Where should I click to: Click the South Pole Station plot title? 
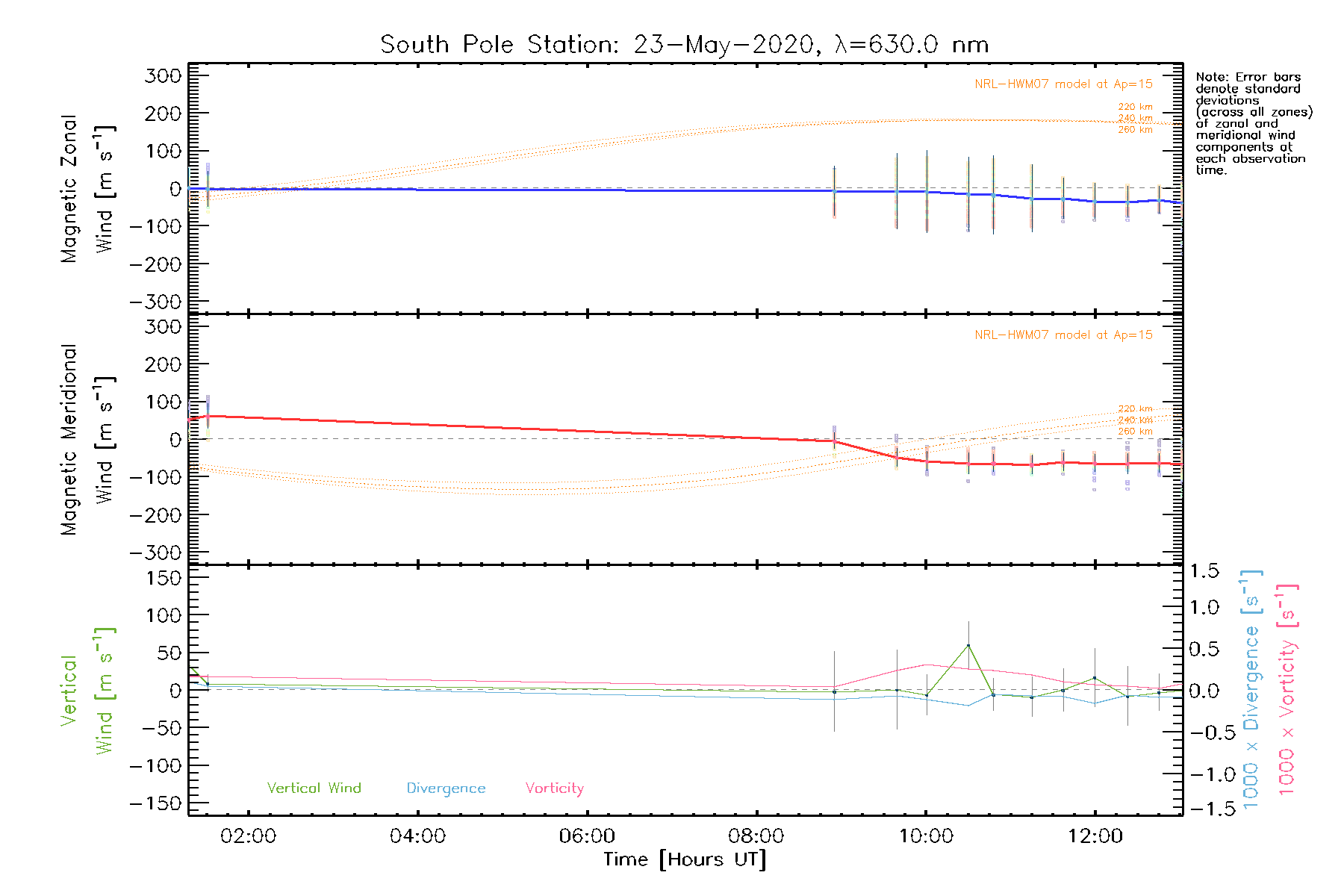pos(684,45)
